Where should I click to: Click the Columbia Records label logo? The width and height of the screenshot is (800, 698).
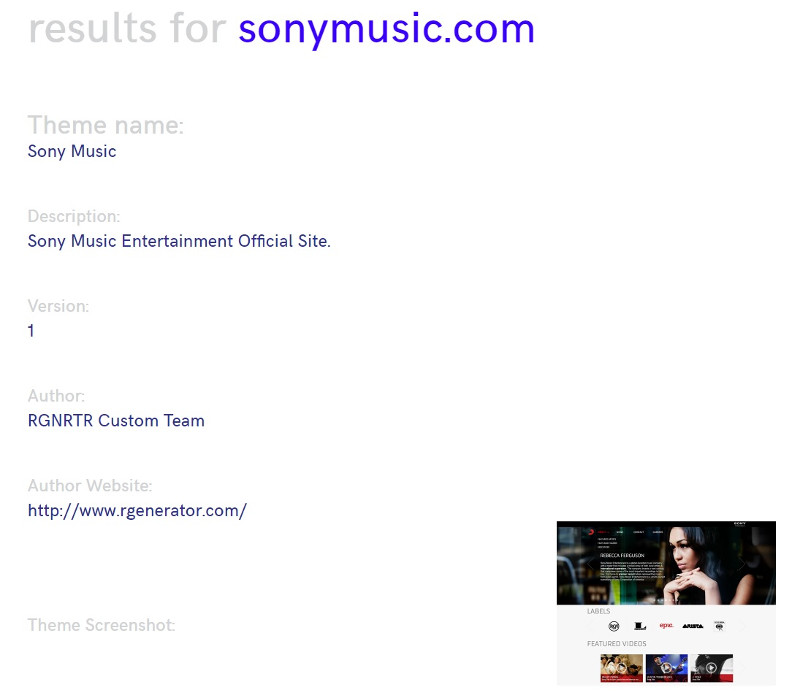pos(720,625)
